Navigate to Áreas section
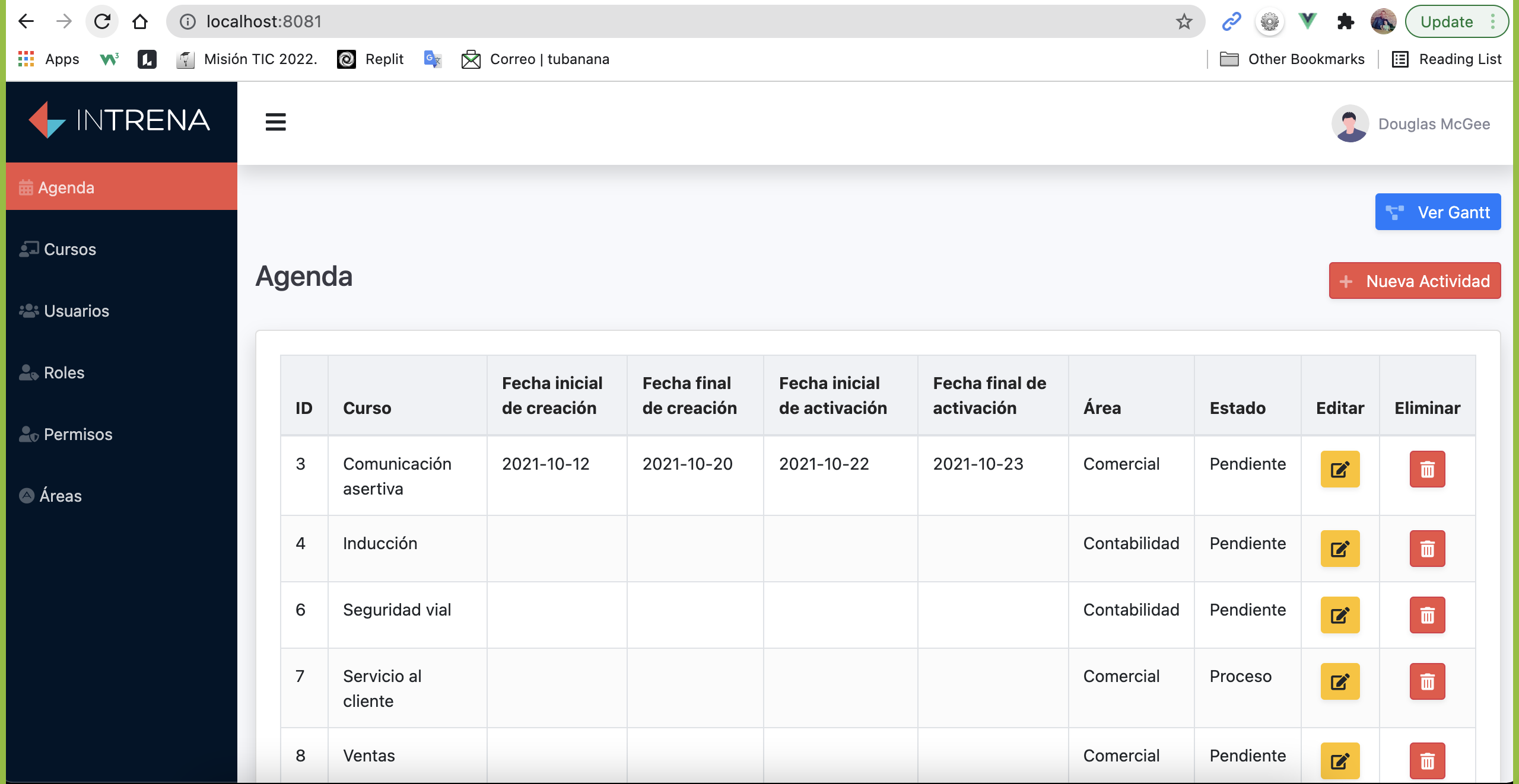This screenshot has height=784, width=1519. [60, 496]
